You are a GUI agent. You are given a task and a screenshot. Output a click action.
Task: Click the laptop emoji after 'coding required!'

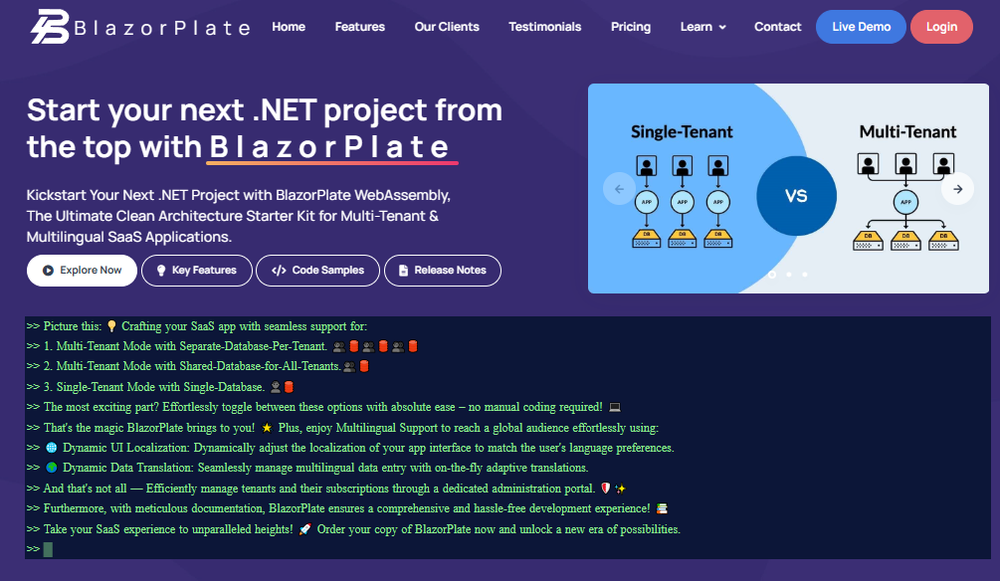coord(615,407)
